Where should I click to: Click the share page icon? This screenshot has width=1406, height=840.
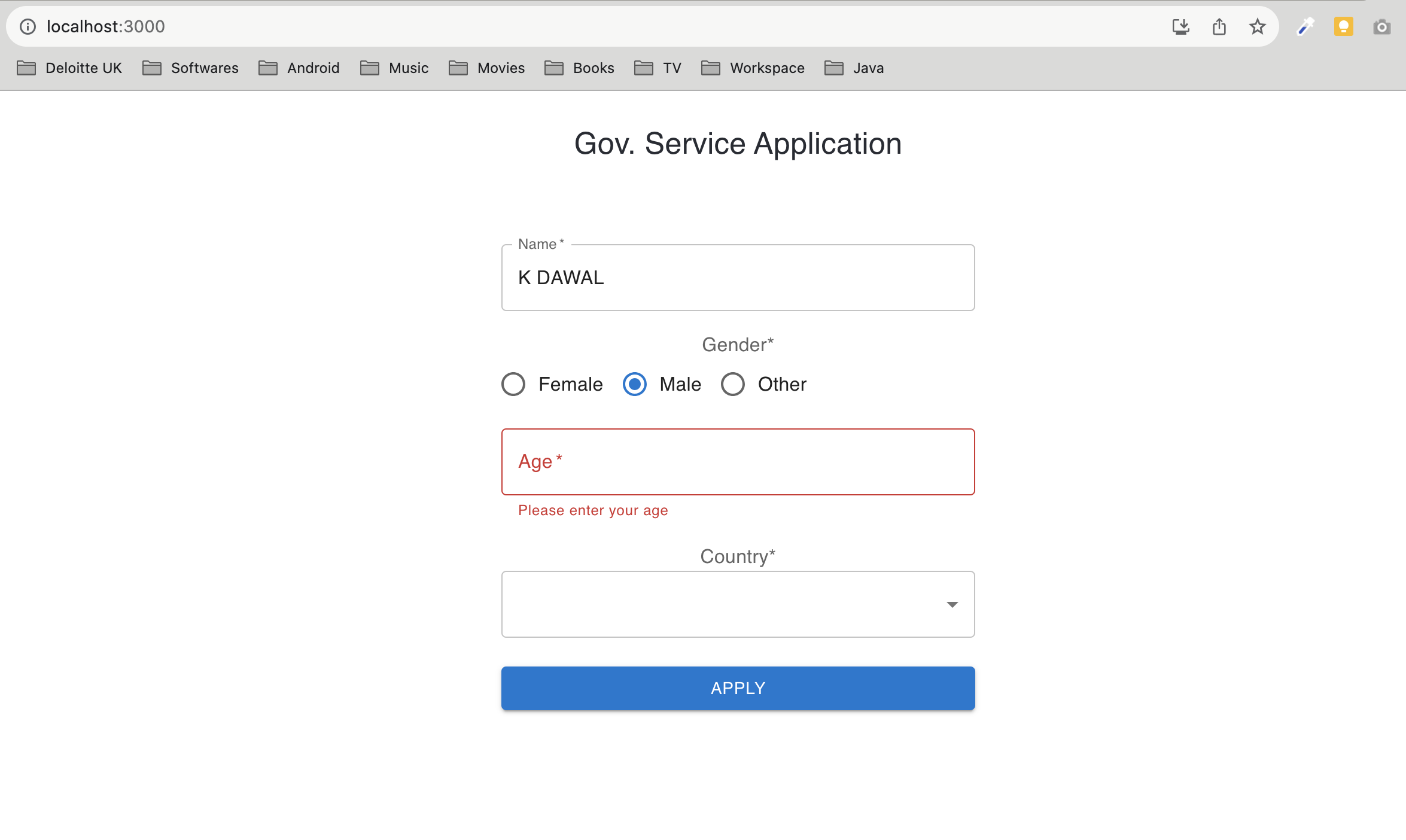(1219, 26)
